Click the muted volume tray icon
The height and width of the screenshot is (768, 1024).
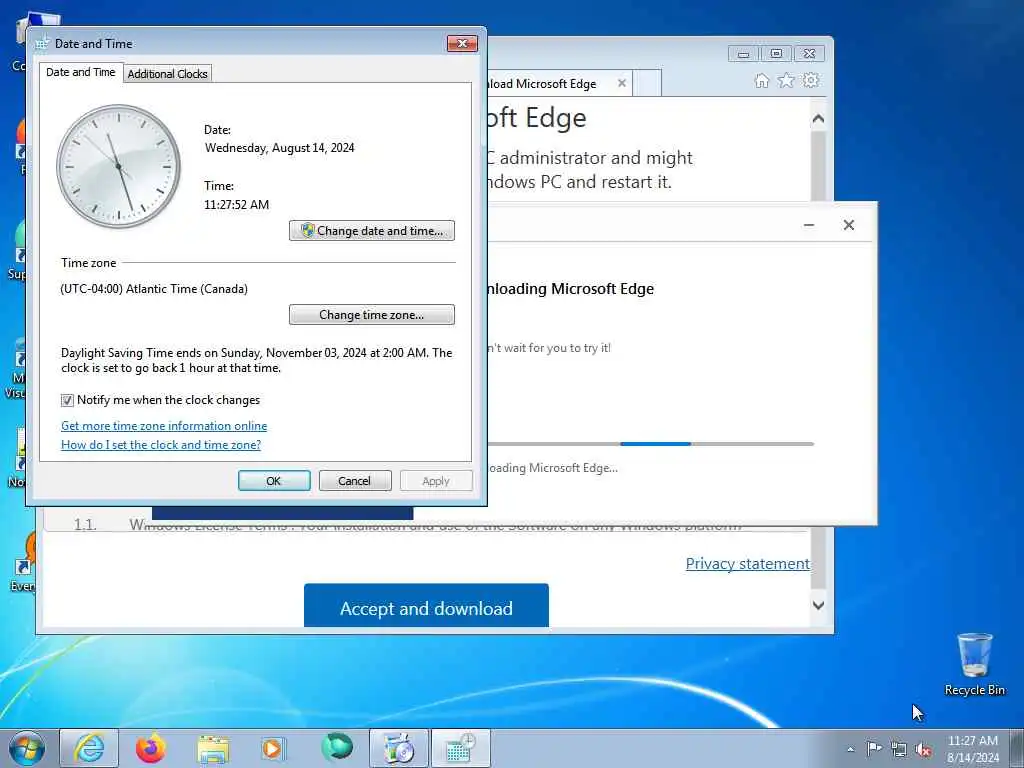tap(923, 750)
